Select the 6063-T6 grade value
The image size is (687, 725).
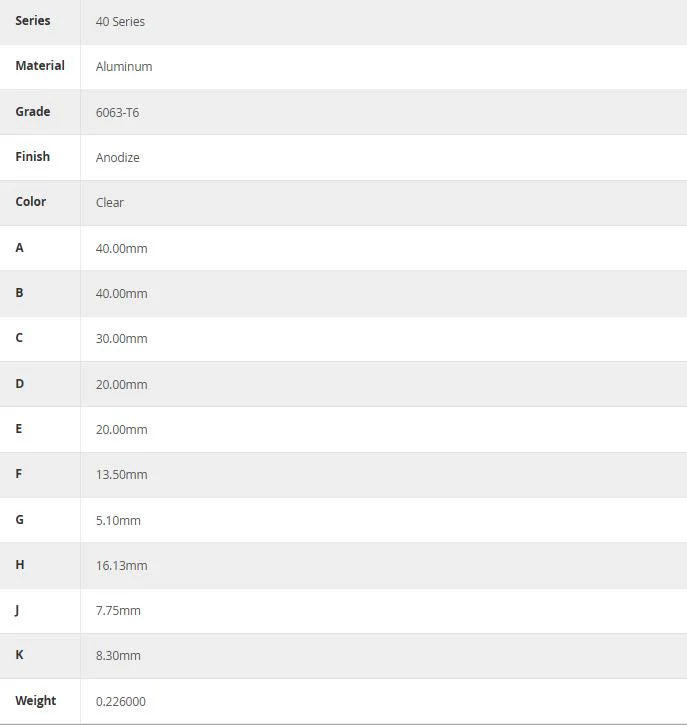tap(117, 112)
